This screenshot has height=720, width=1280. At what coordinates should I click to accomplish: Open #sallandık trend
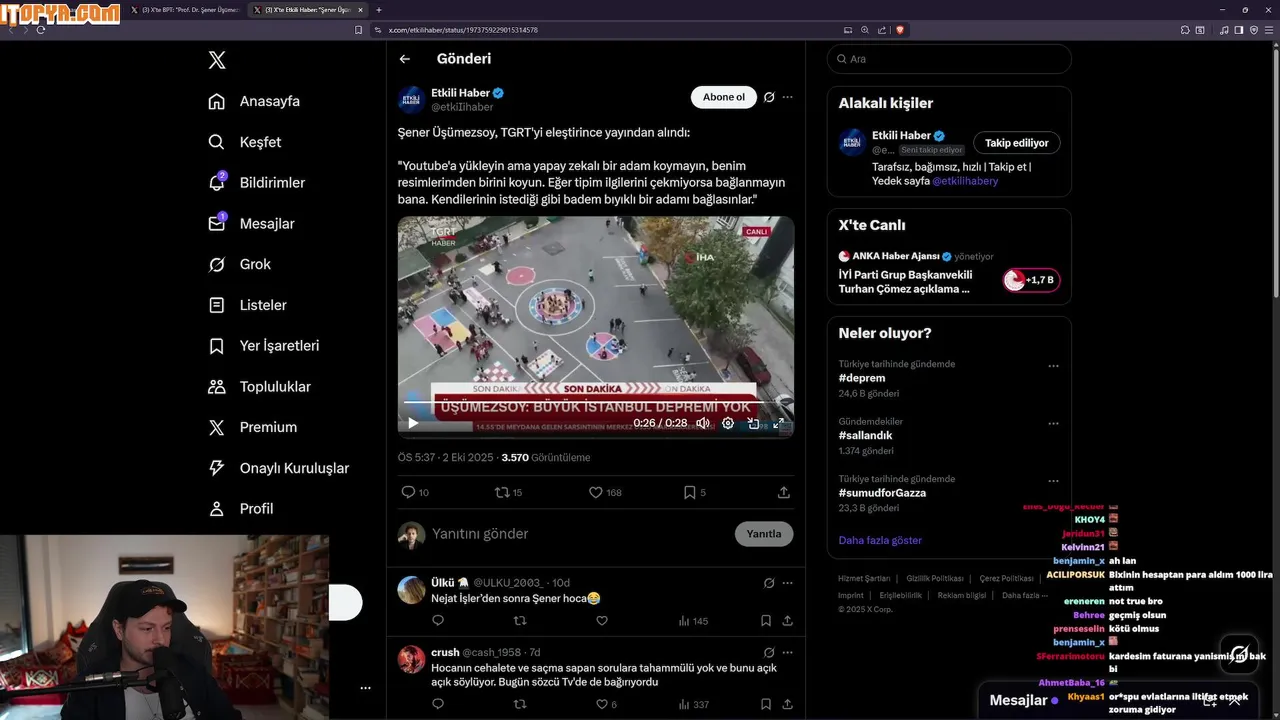click(x=865, y=435)
